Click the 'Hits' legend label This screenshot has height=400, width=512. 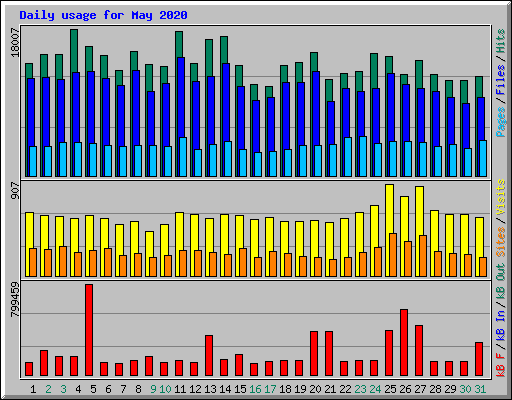tap(501, 41)
